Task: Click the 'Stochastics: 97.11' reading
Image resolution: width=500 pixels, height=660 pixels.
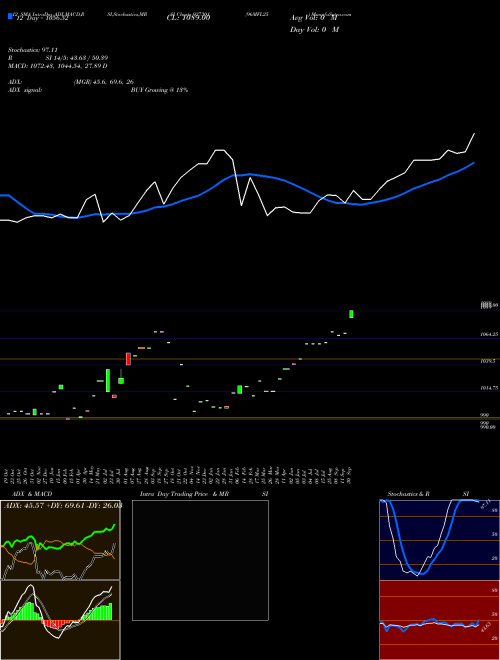Action: click(x=32, y=50)
